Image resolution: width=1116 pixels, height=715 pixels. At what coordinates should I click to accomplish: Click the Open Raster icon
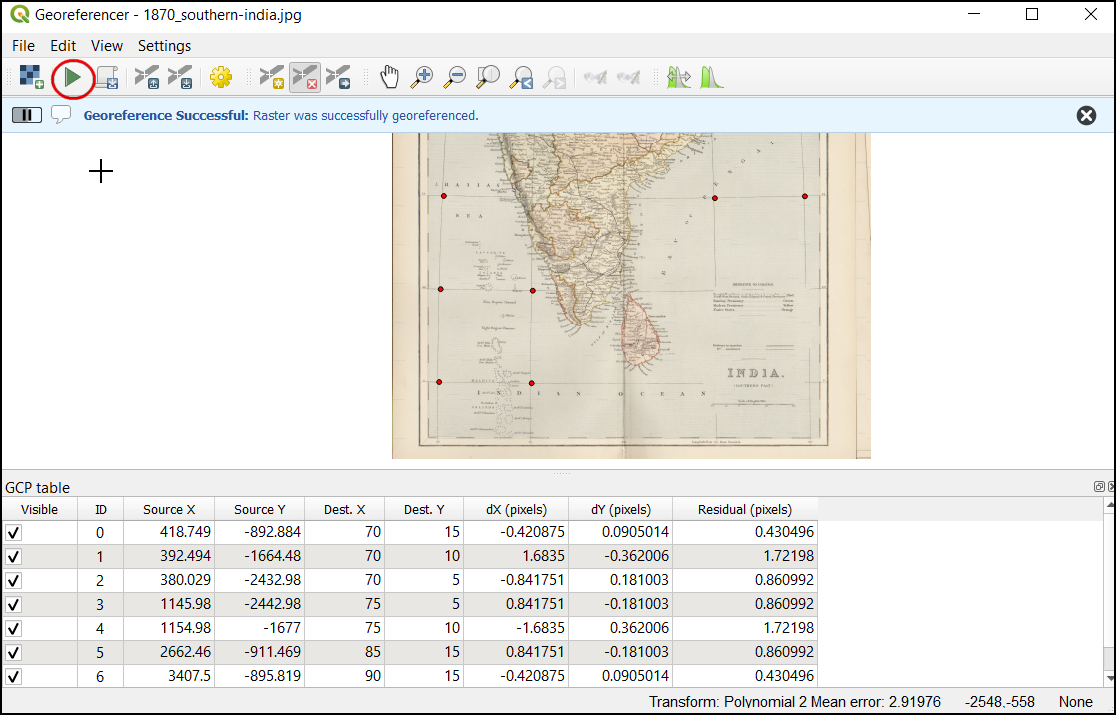pyautogui.click(x=31, y=77)
